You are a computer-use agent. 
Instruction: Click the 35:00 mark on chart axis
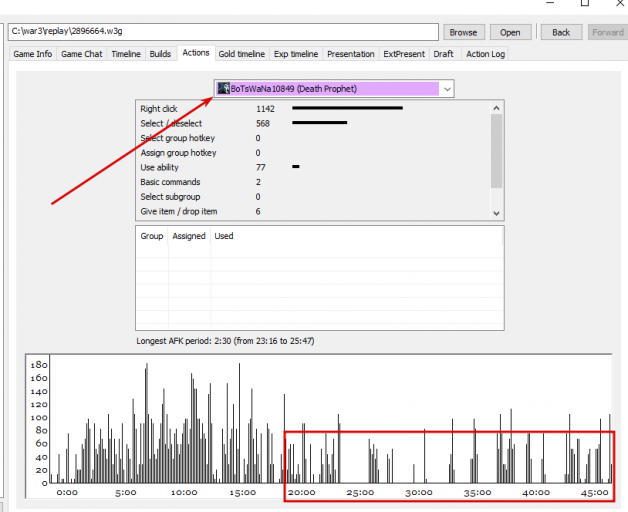coord(477,492)
